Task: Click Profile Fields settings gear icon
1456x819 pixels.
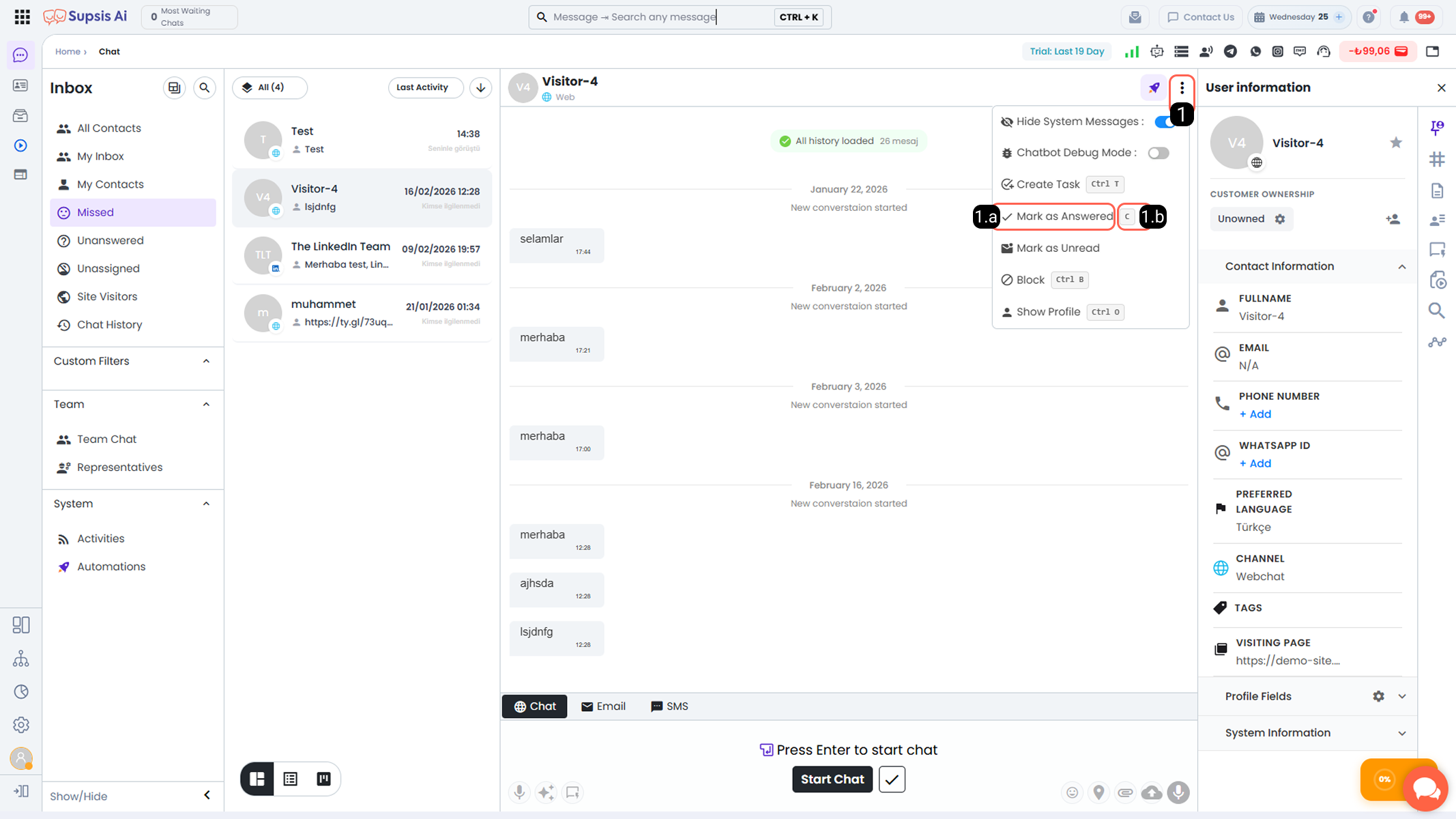Action: click(1379, 696)
